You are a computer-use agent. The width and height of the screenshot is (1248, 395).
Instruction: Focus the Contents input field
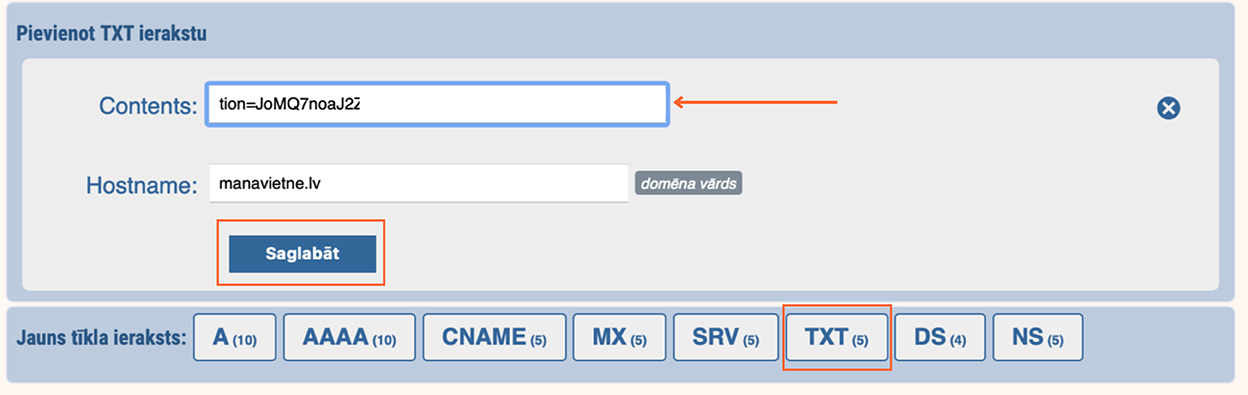[x=437, y=104]
